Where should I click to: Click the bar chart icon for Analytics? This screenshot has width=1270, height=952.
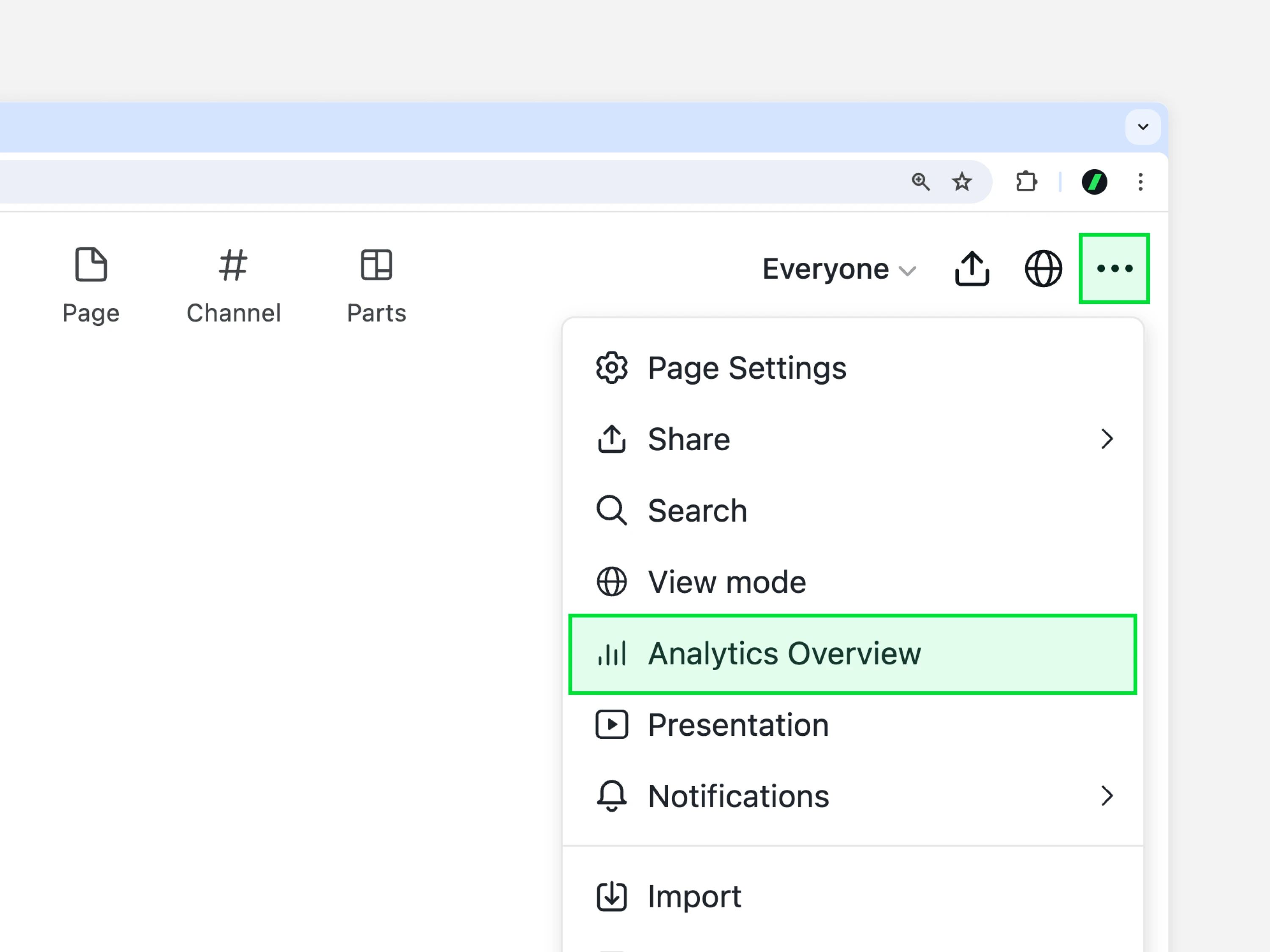click(611, 654)
